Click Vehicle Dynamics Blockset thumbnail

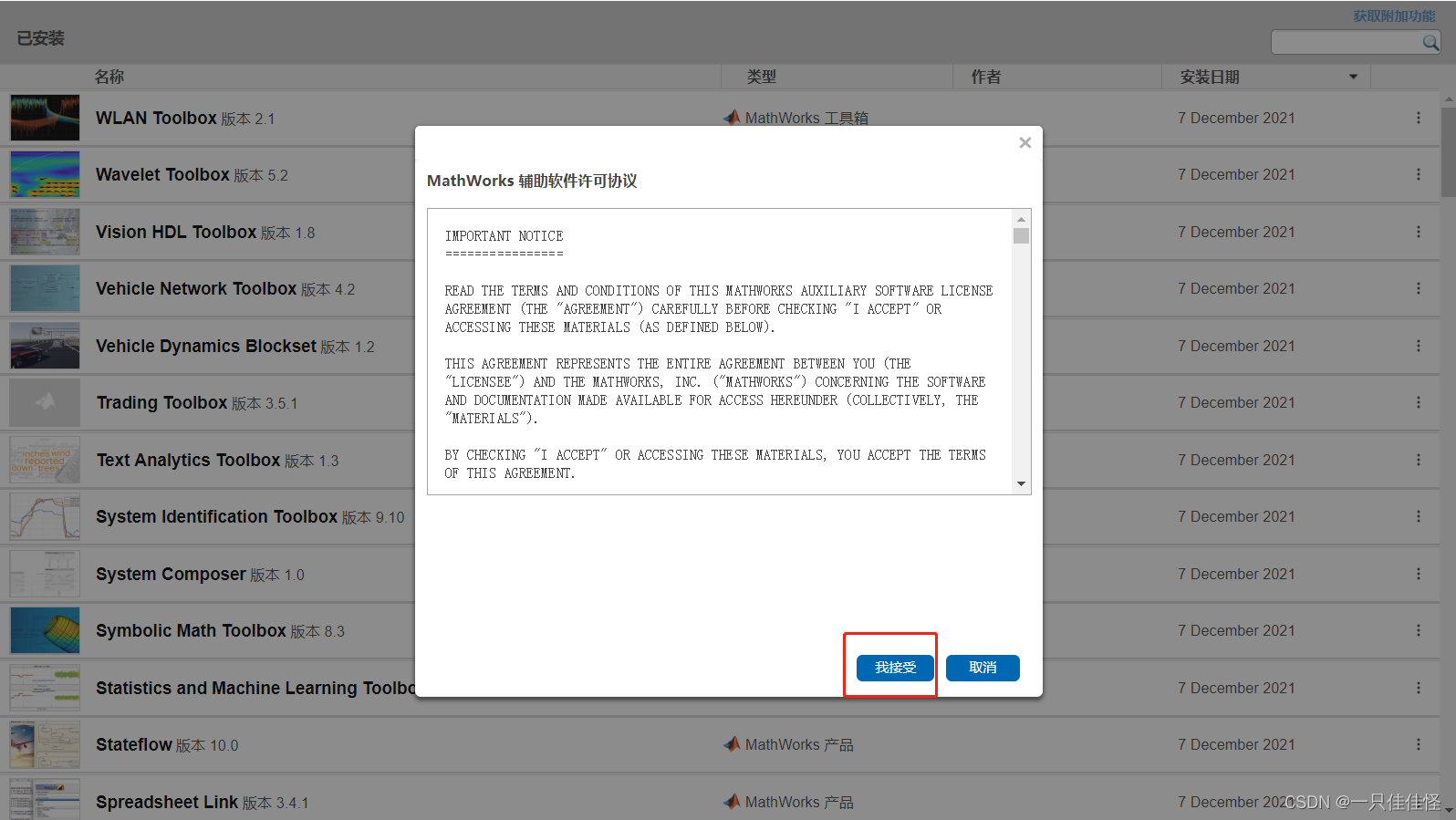click(45, 346)
